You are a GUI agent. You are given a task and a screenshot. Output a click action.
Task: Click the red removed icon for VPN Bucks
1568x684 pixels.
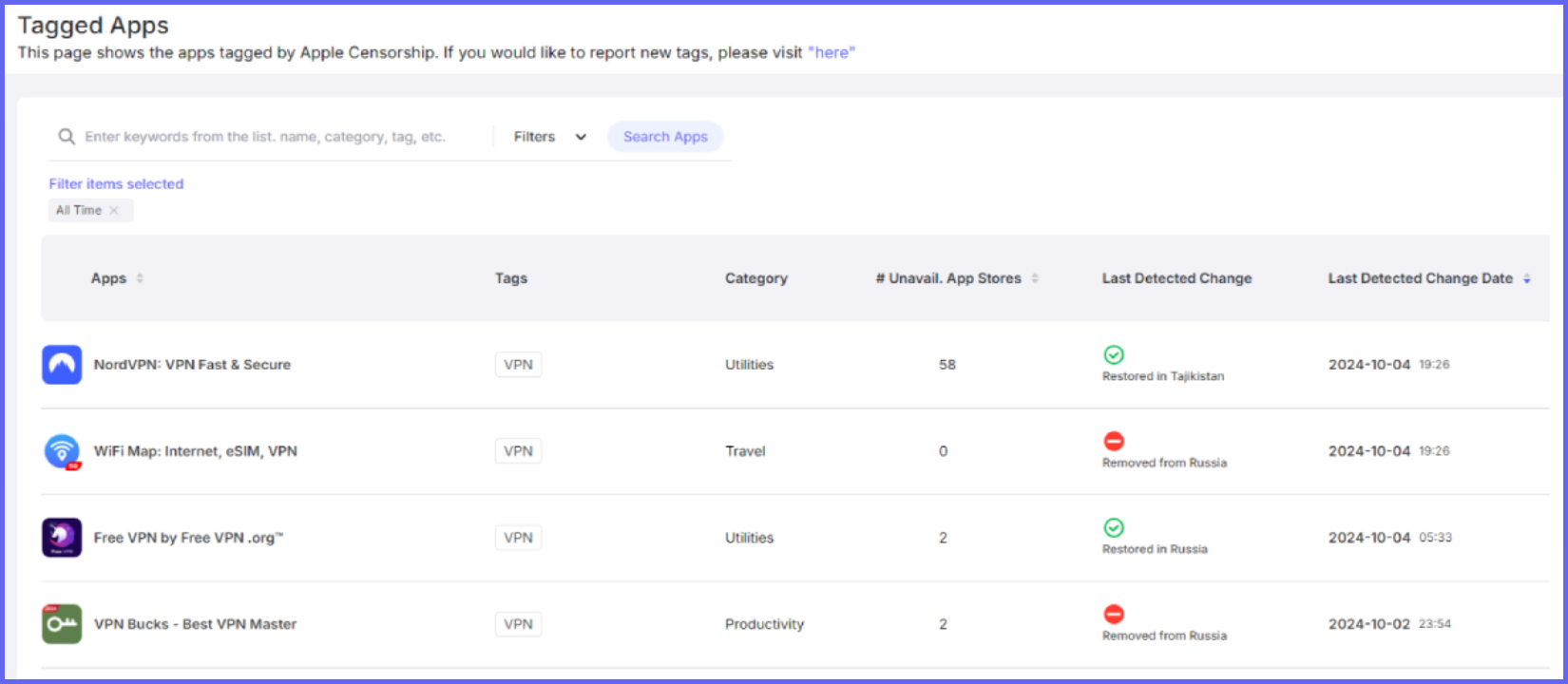tap(1114, 614)
